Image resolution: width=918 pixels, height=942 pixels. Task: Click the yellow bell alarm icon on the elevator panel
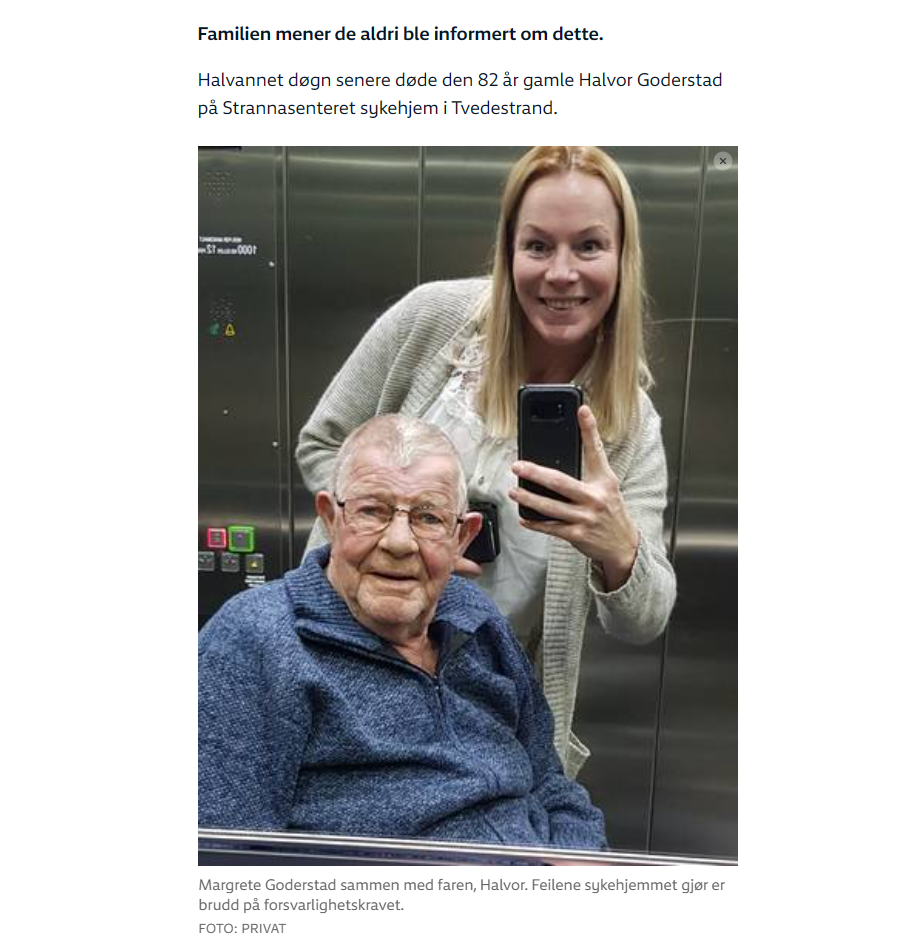pyautogui.click(x=230, y=330)
